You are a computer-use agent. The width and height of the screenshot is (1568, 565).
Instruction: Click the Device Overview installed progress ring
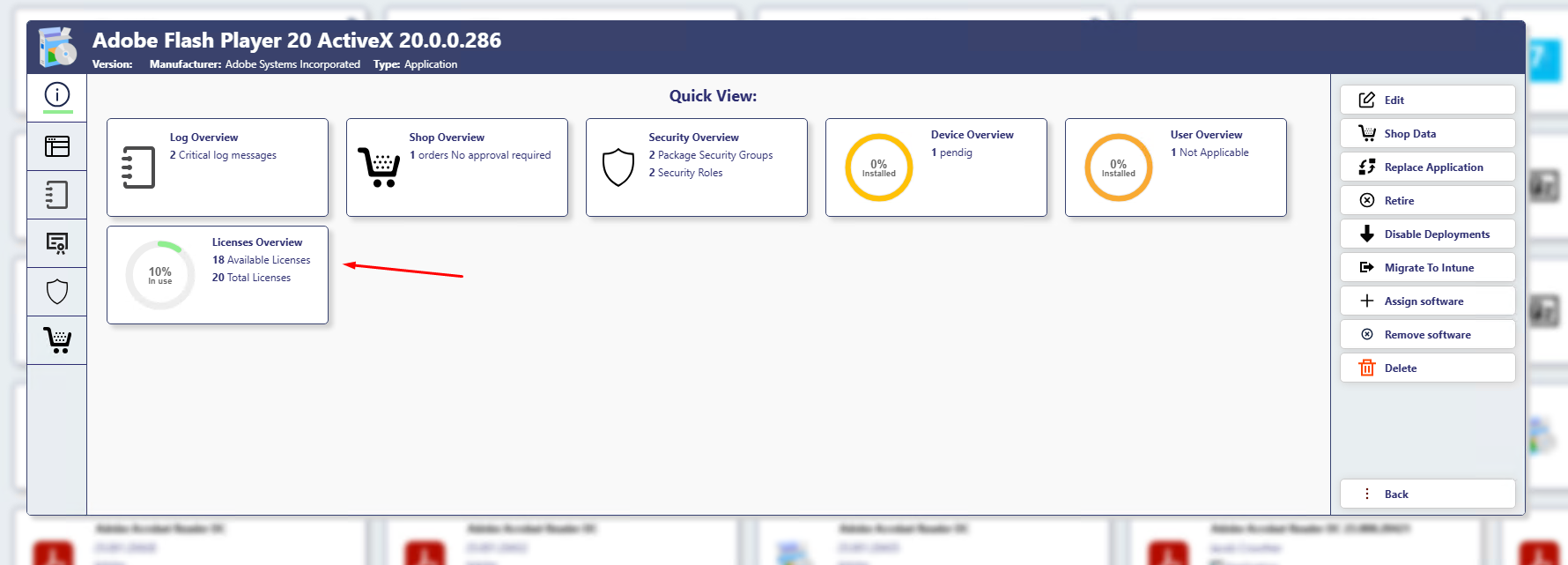878,167
